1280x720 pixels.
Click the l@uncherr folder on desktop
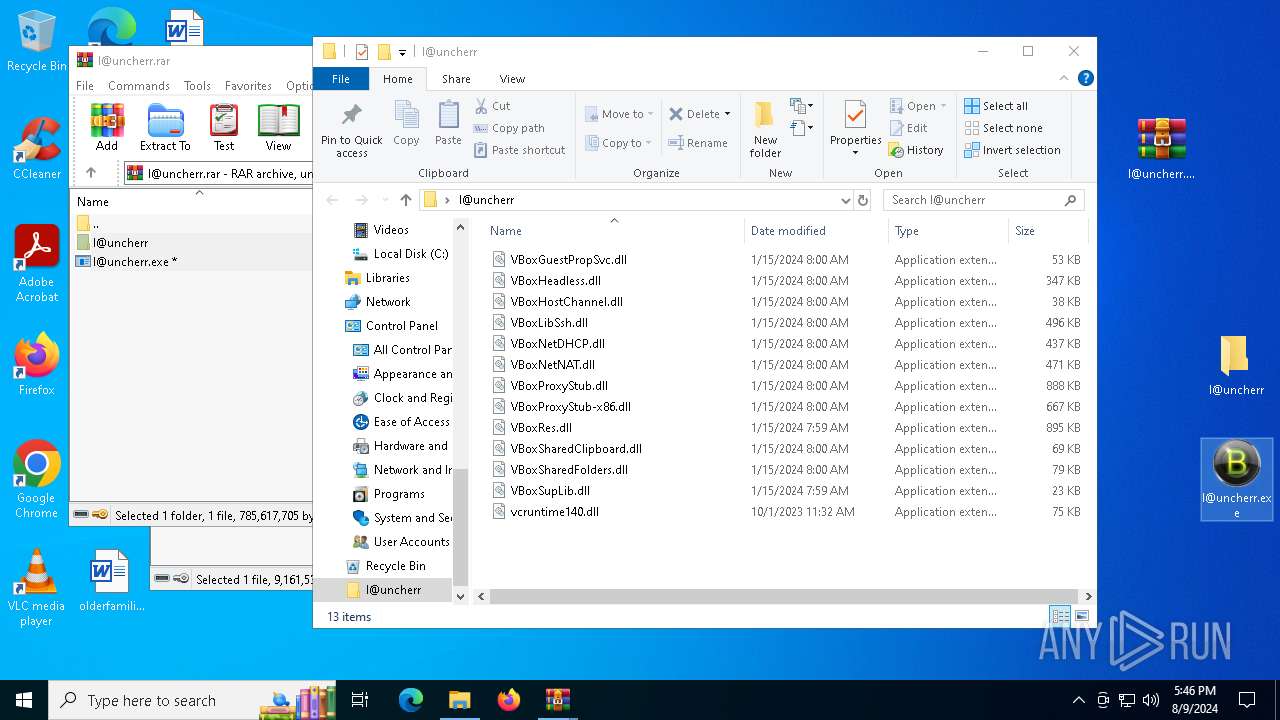pyautogui.click(x=1236, y=366)
